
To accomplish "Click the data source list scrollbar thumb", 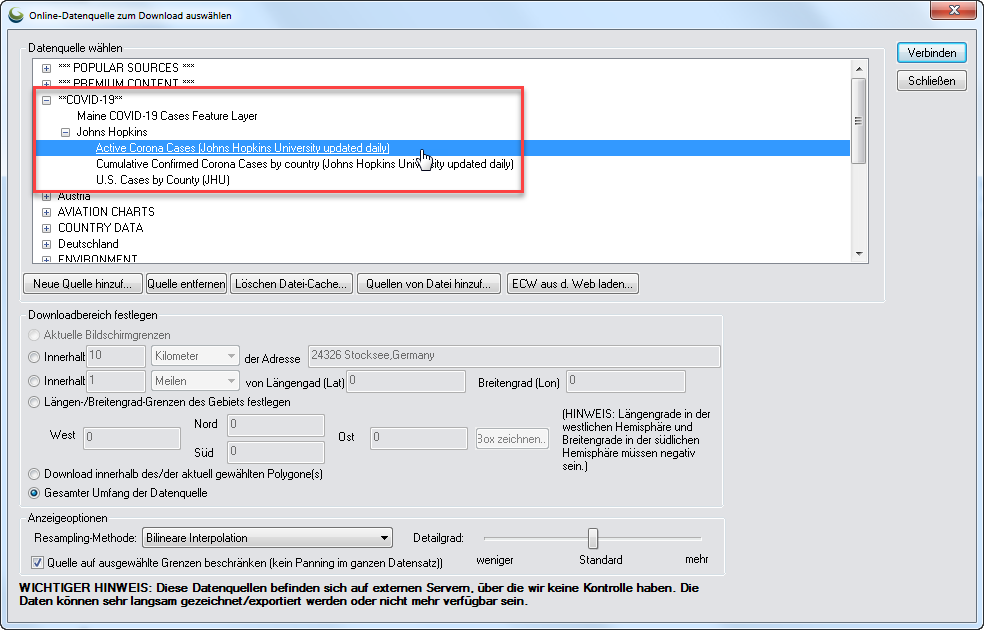I will point(858,120).
